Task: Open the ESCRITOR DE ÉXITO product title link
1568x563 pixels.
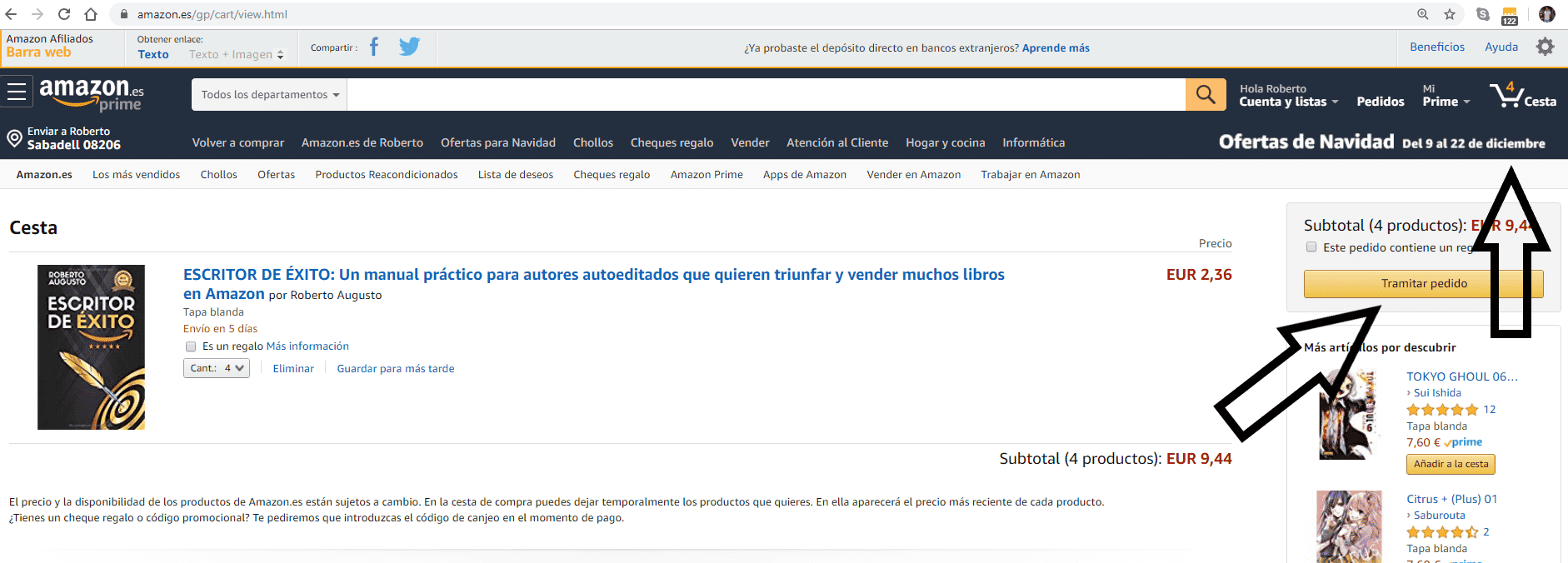Action: click(x=594, y=284)
